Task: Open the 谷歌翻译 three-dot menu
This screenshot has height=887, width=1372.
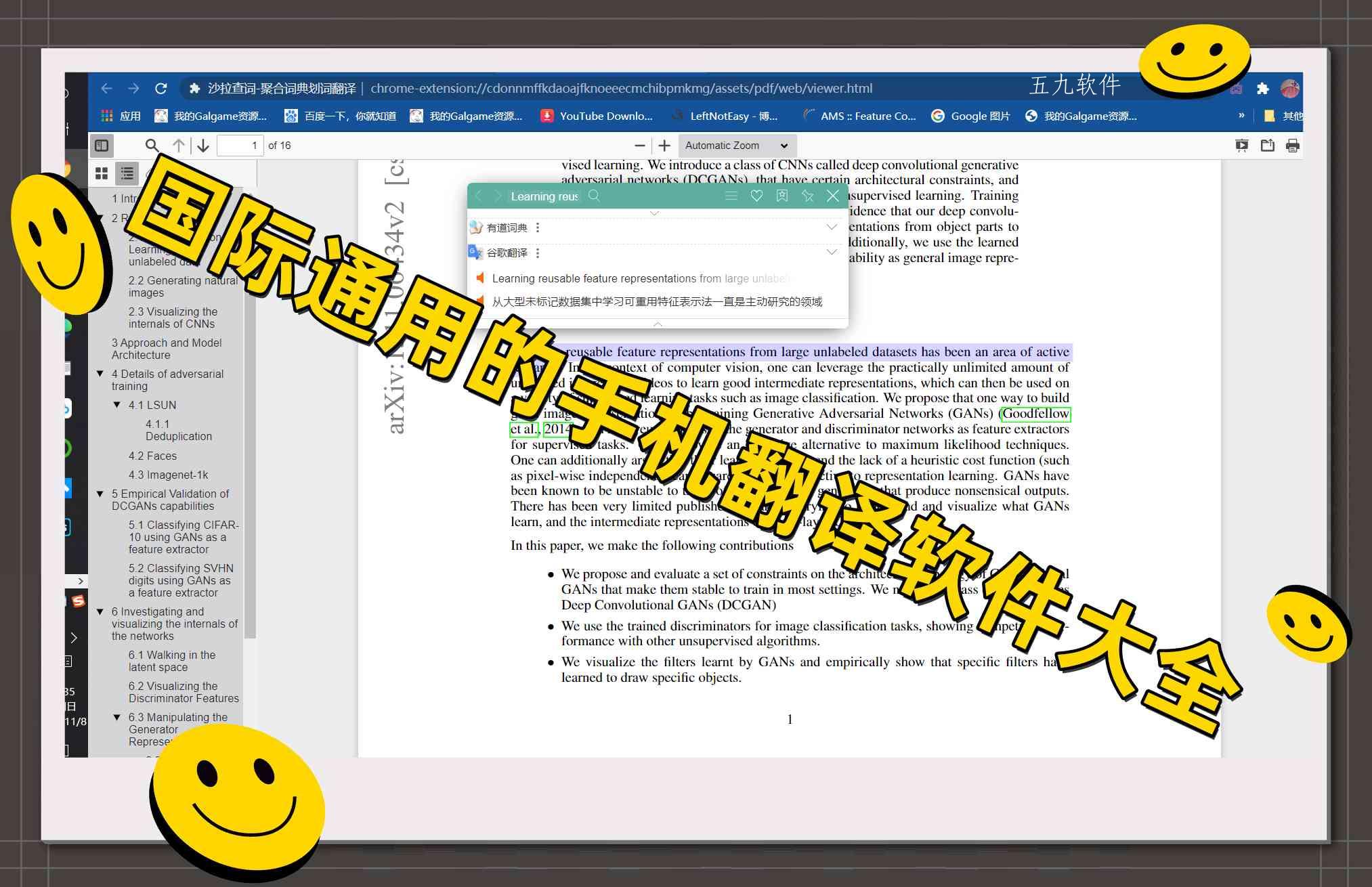Action: 537,252
